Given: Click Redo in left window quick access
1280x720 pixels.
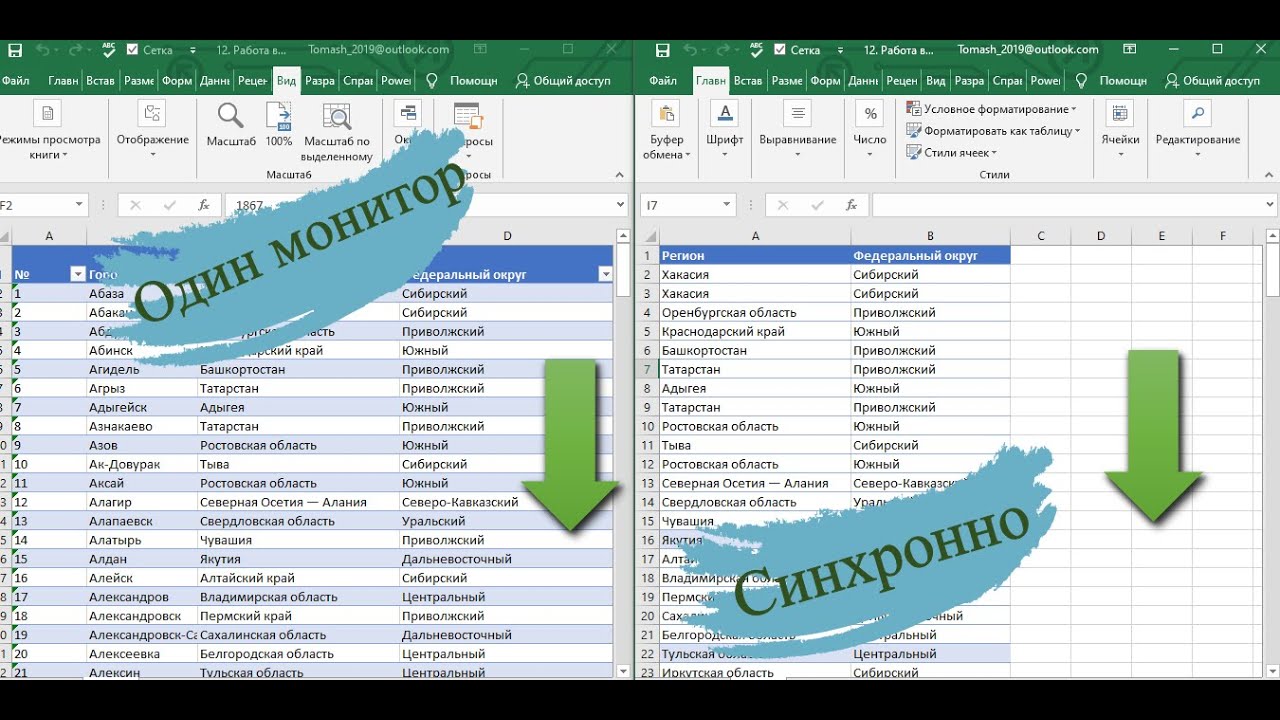Looking at the screenshot, I should coord(76,49).
